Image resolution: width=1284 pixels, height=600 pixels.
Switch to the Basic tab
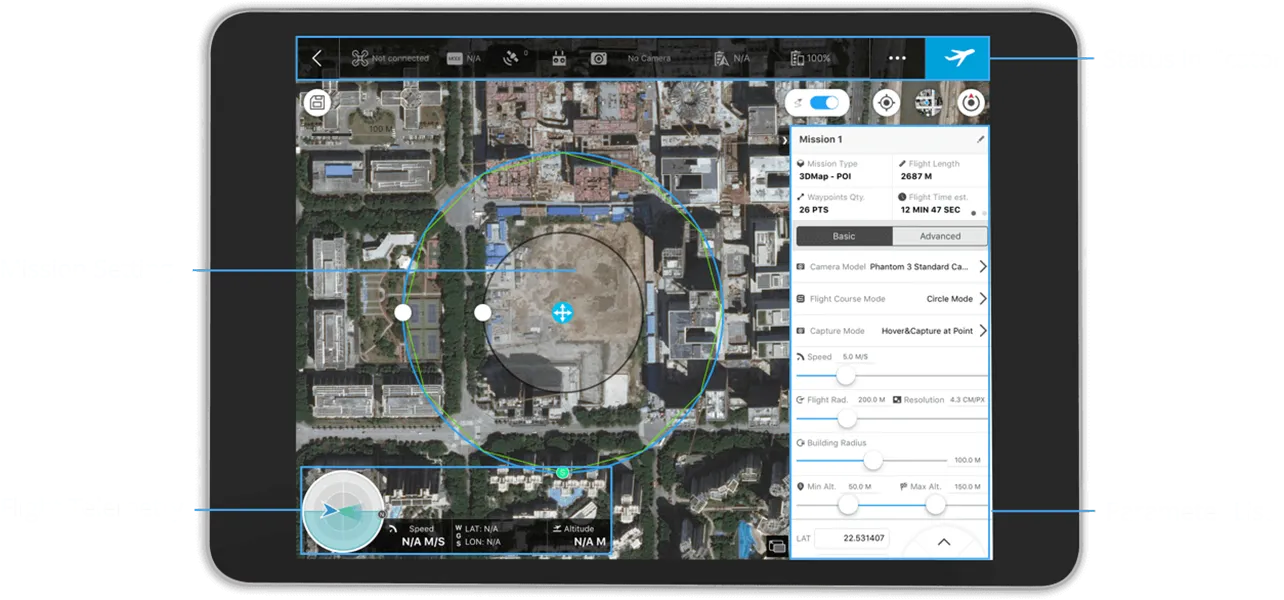click(844, 236)
